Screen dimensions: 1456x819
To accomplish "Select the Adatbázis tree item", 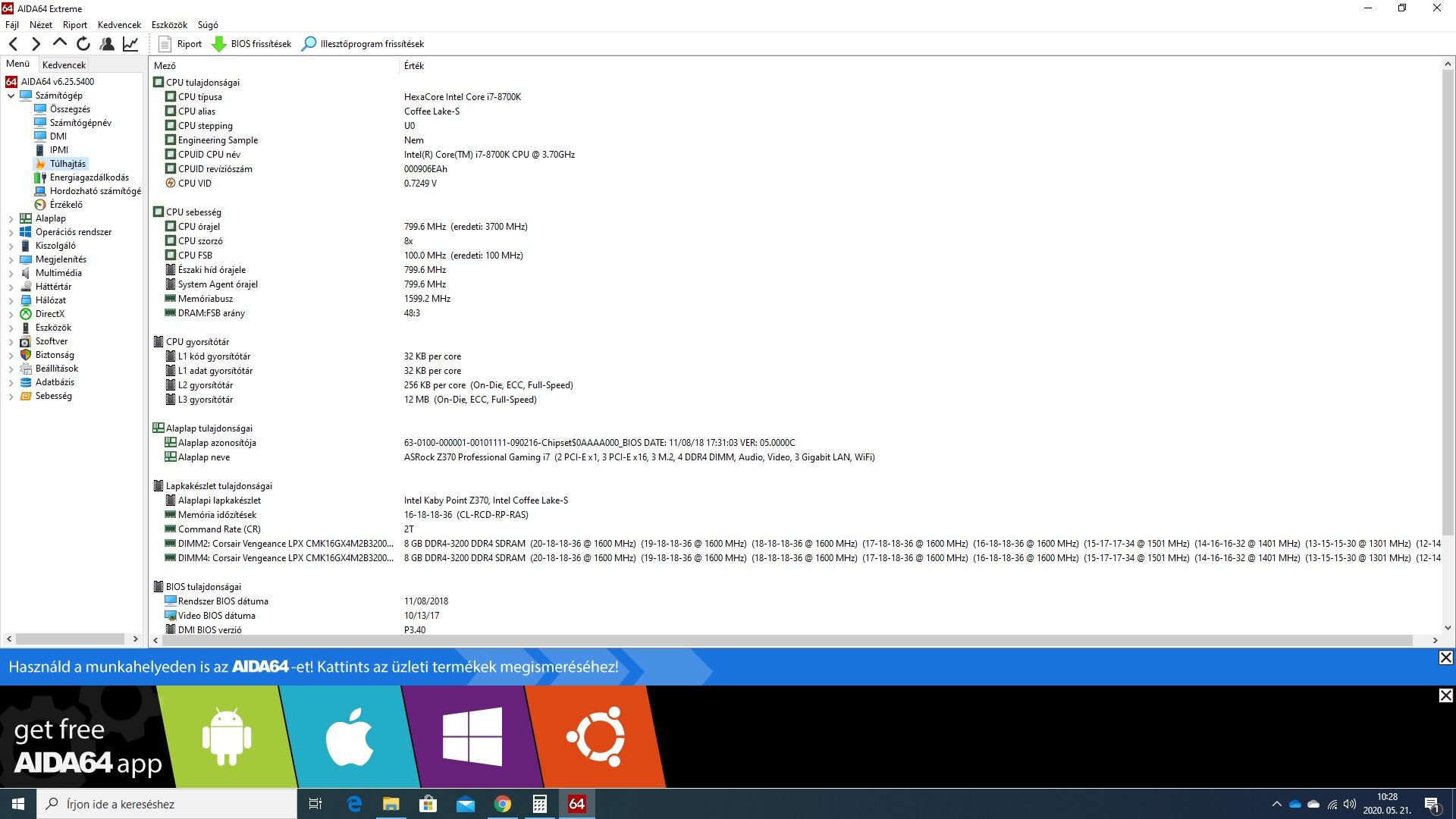I will click(x=55, y=382).
